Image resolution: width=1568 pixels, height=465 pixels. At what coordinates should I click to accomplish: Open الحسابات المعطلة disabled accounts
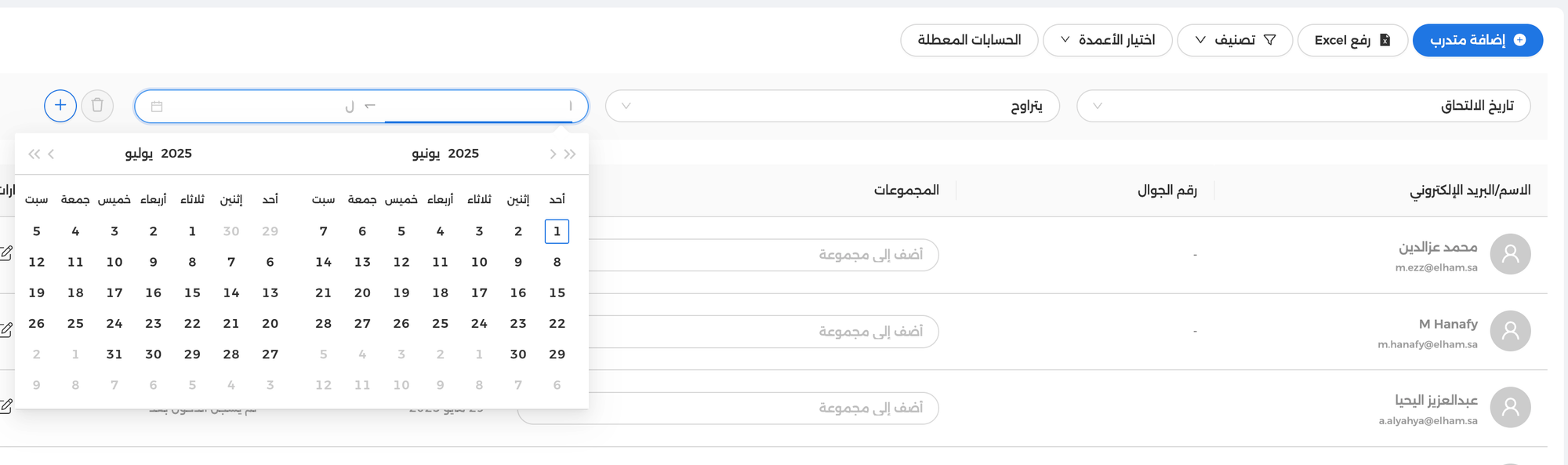969,40
